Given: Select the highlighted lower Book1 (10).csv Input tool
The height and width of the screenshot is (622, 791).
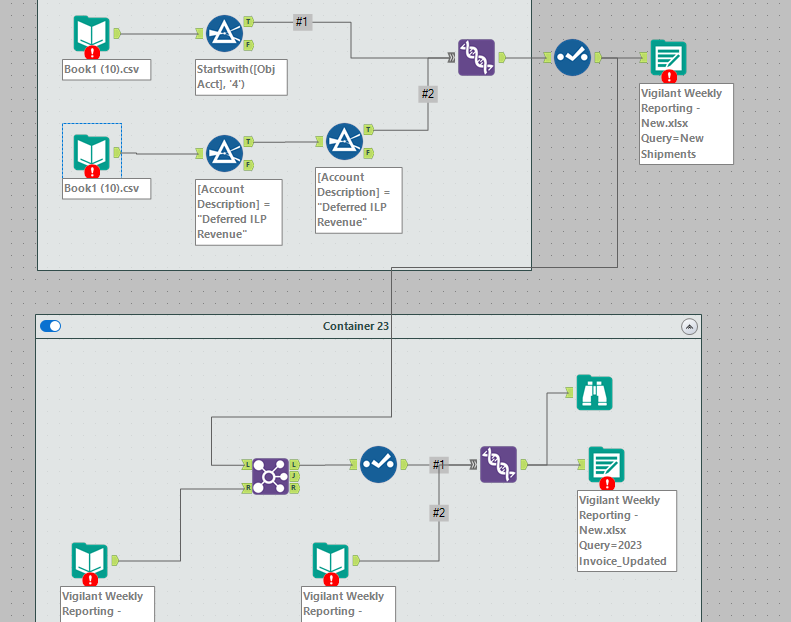Looking at the screenshot, I should 91,153.
